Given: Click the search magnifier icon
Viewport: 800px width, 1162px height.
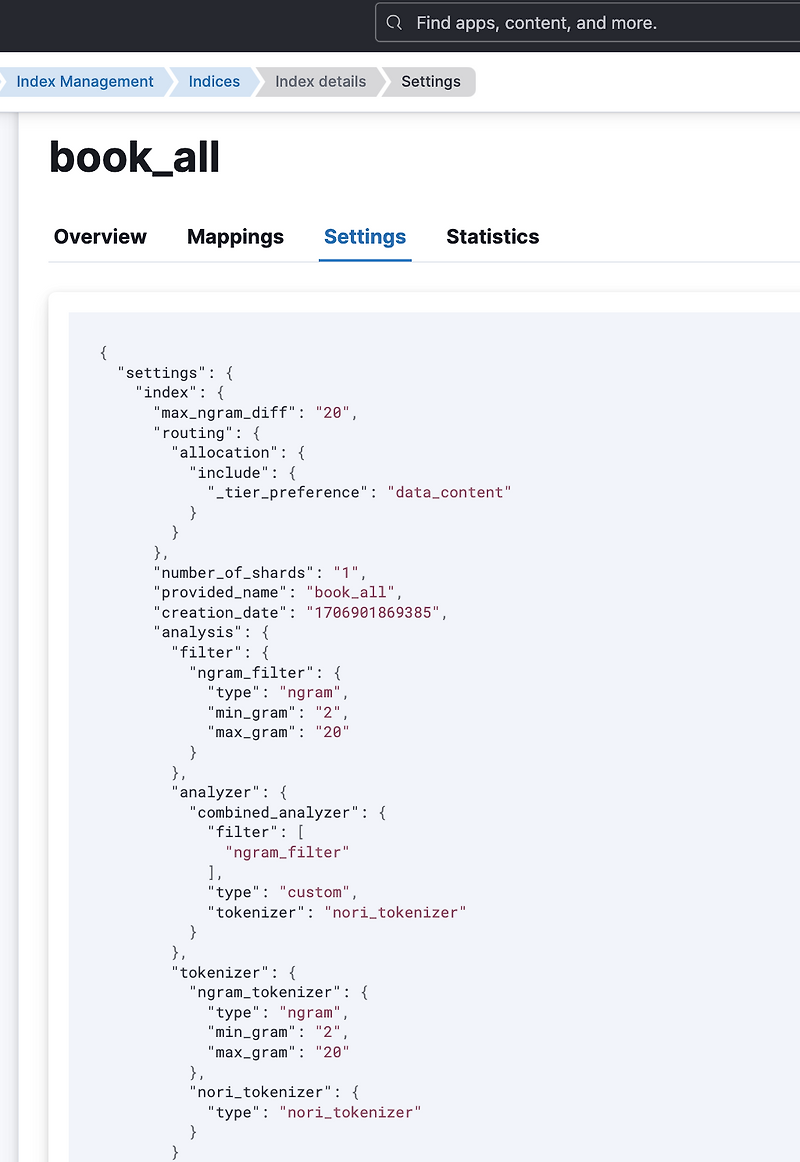Looking at the screenshot, I should click(x=394, y=22).
